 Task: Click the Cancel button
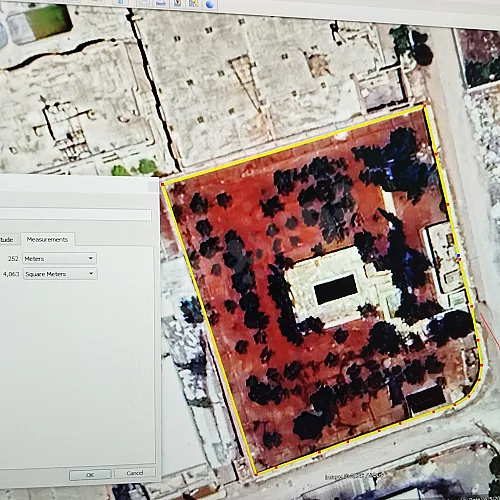(135, 473)
